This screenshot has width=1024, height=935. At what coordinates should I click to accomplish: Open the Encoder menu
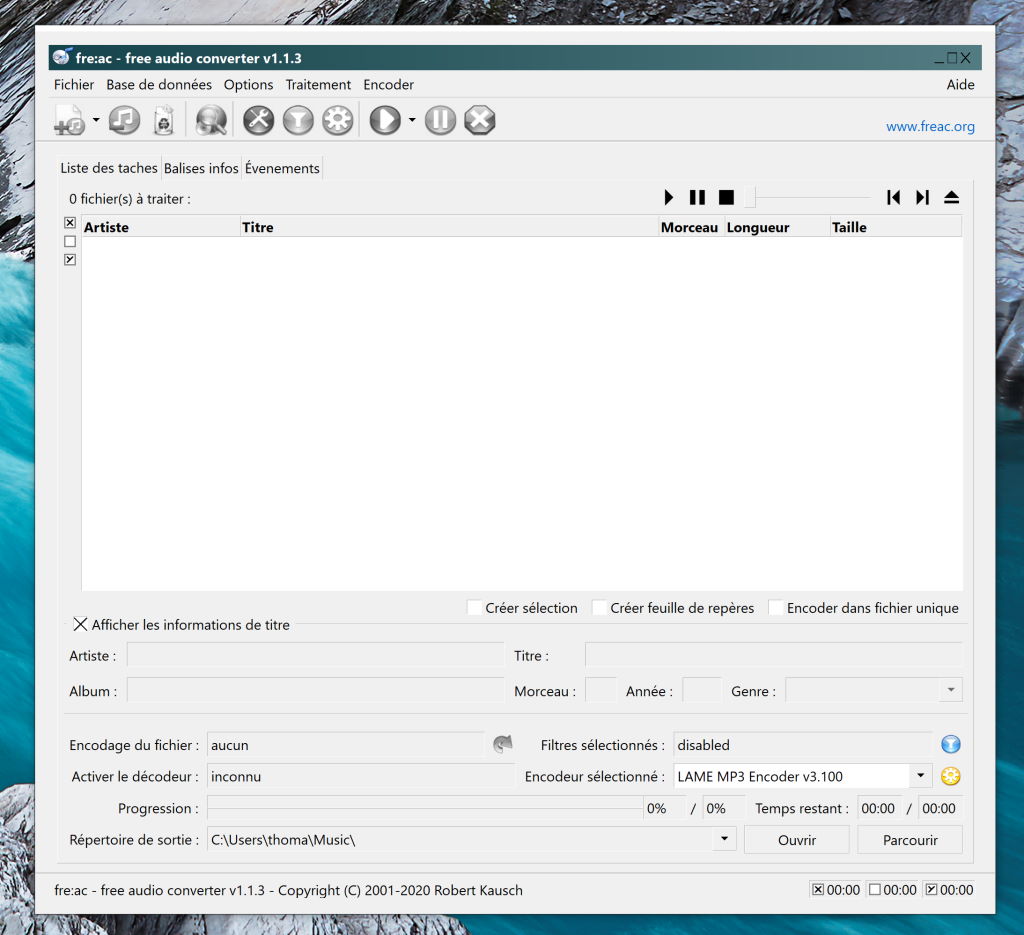(x=389, y=85)
